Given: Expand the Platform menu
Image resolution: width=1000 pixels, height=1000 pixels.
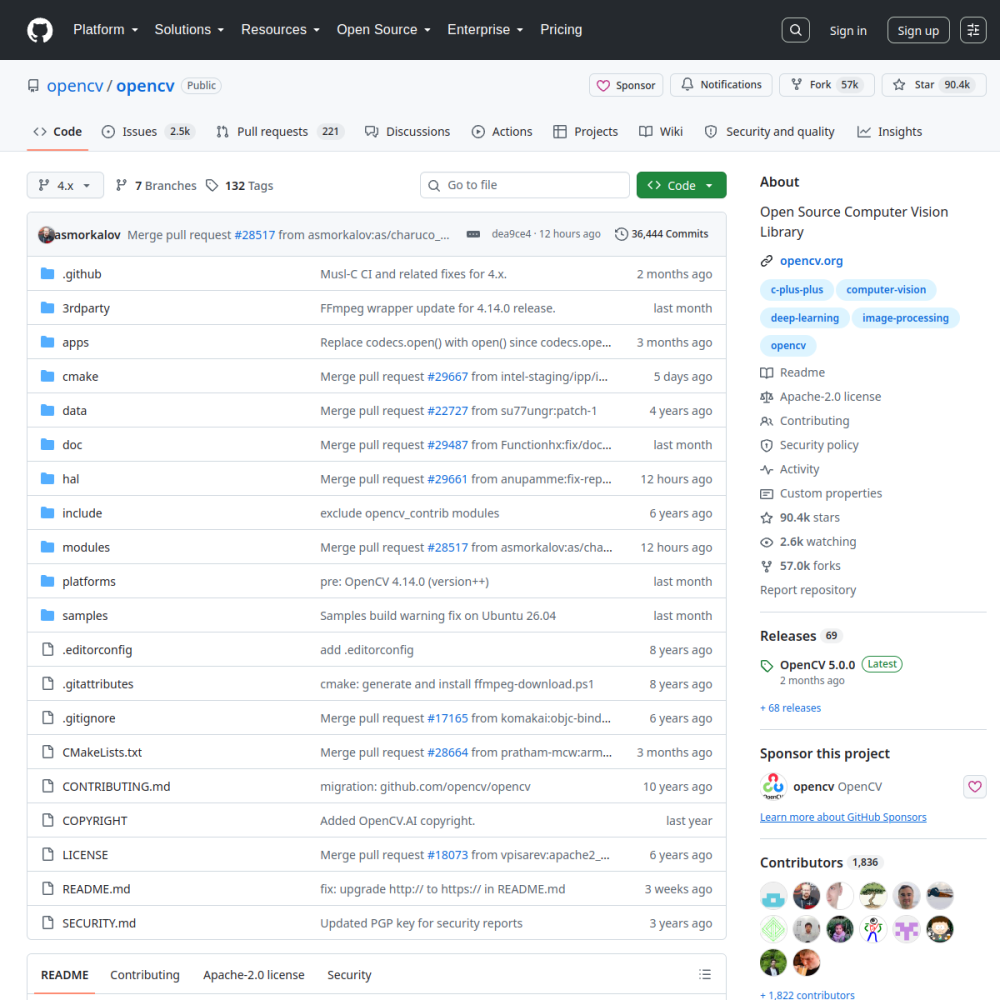Looking at the screenshot, I should pos(106,30).
